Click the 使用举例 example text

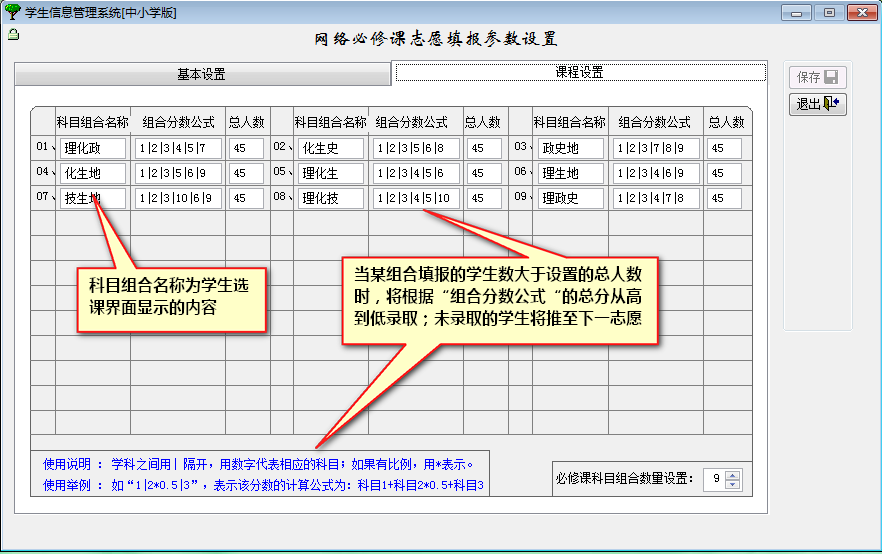(x=263, y=485)
